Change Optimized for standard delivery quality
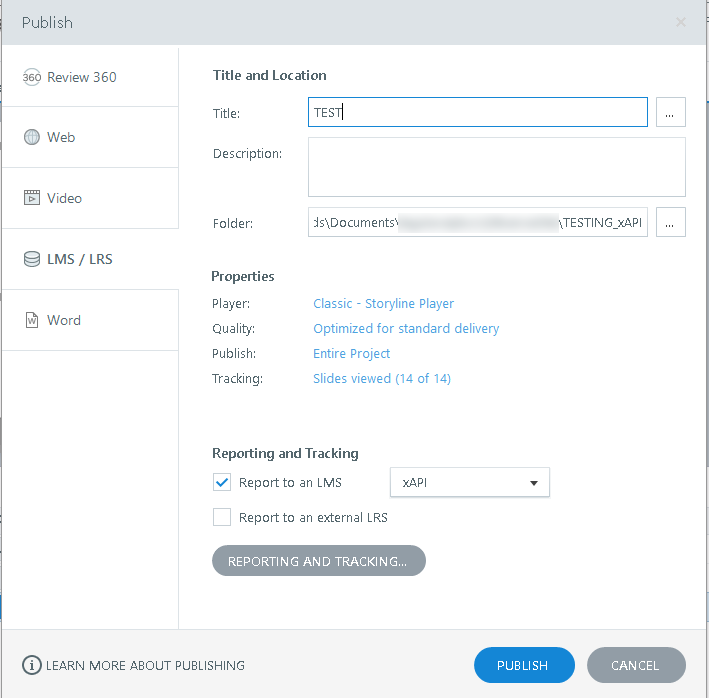The width and height of the screenshot is (709, 698). (405, 328)
